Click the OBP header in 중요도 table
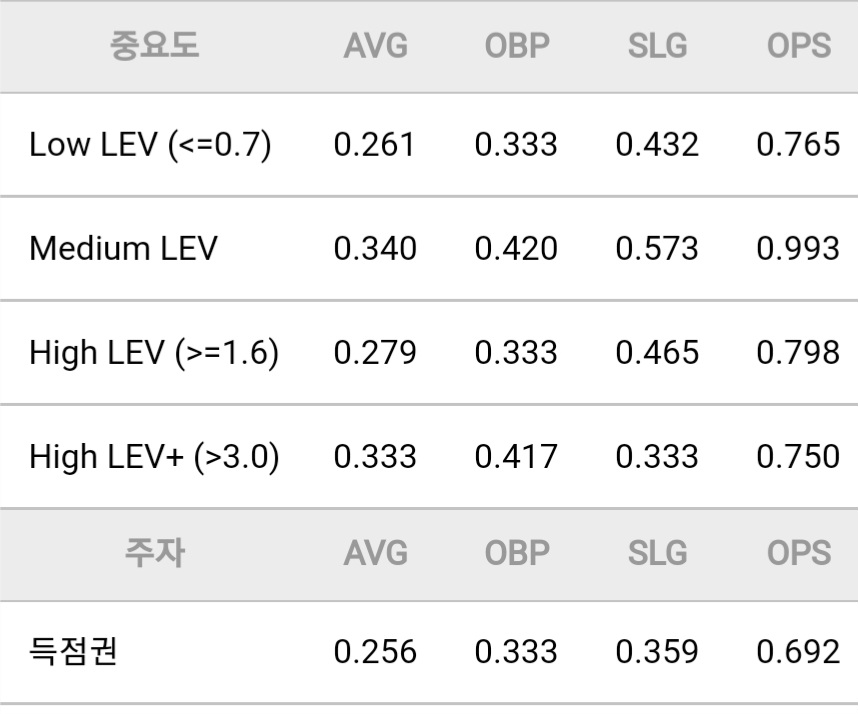Screen dimensions: 858x714 (x=517, y=45)
